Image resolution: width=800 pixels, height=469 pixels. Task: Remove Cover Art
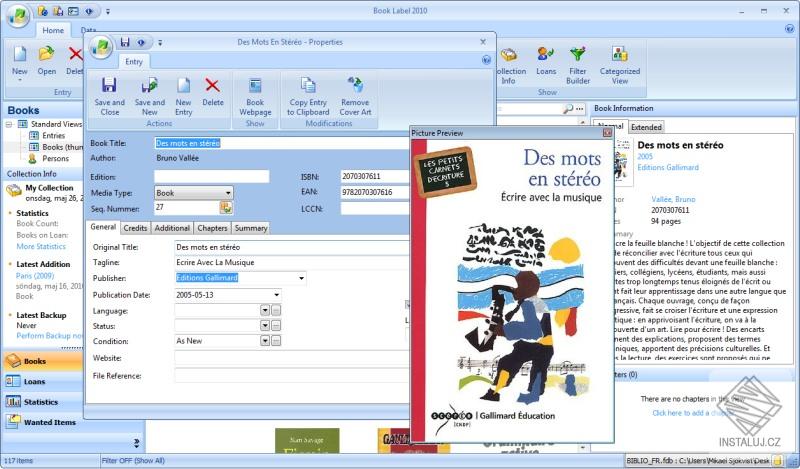coord(355,96)
